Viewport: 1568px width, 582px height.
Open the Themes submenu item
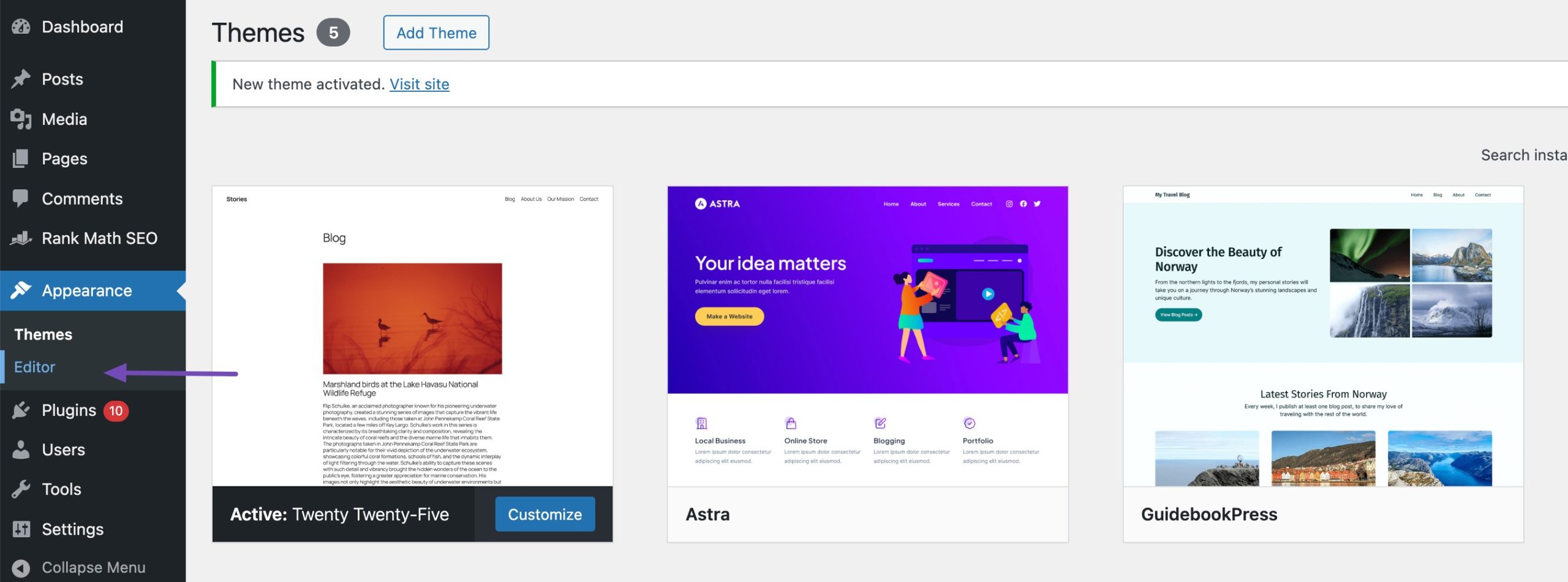[x=43, y=334]
